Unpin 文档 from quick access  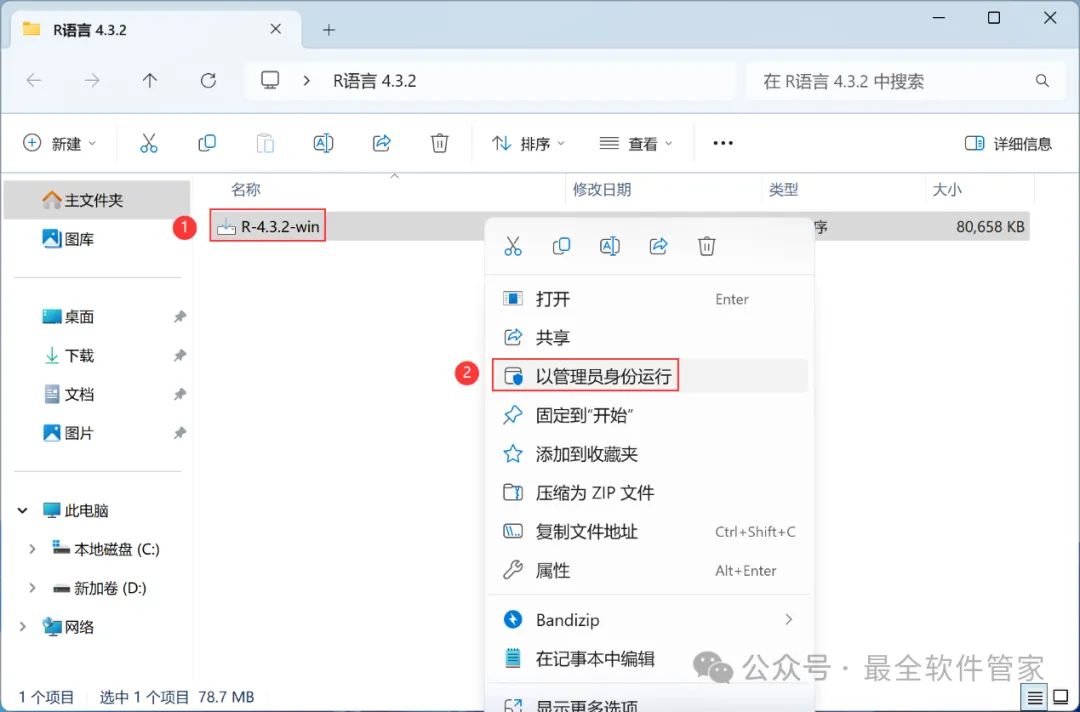pyautogui.click(x=180, y=395)
